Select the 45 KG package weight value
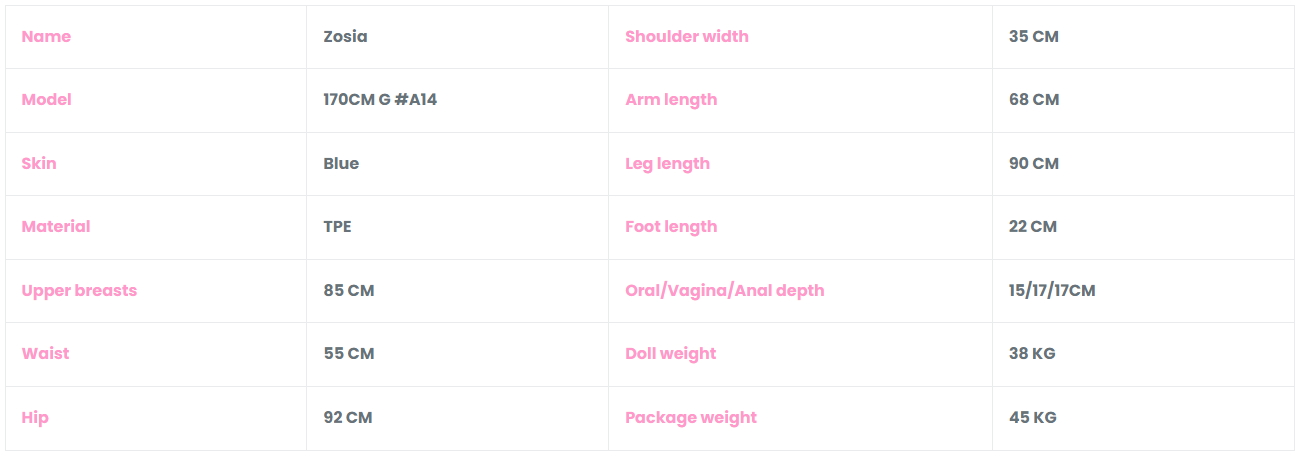Screen dimensions: 1299x455 tap(1033, 418)
